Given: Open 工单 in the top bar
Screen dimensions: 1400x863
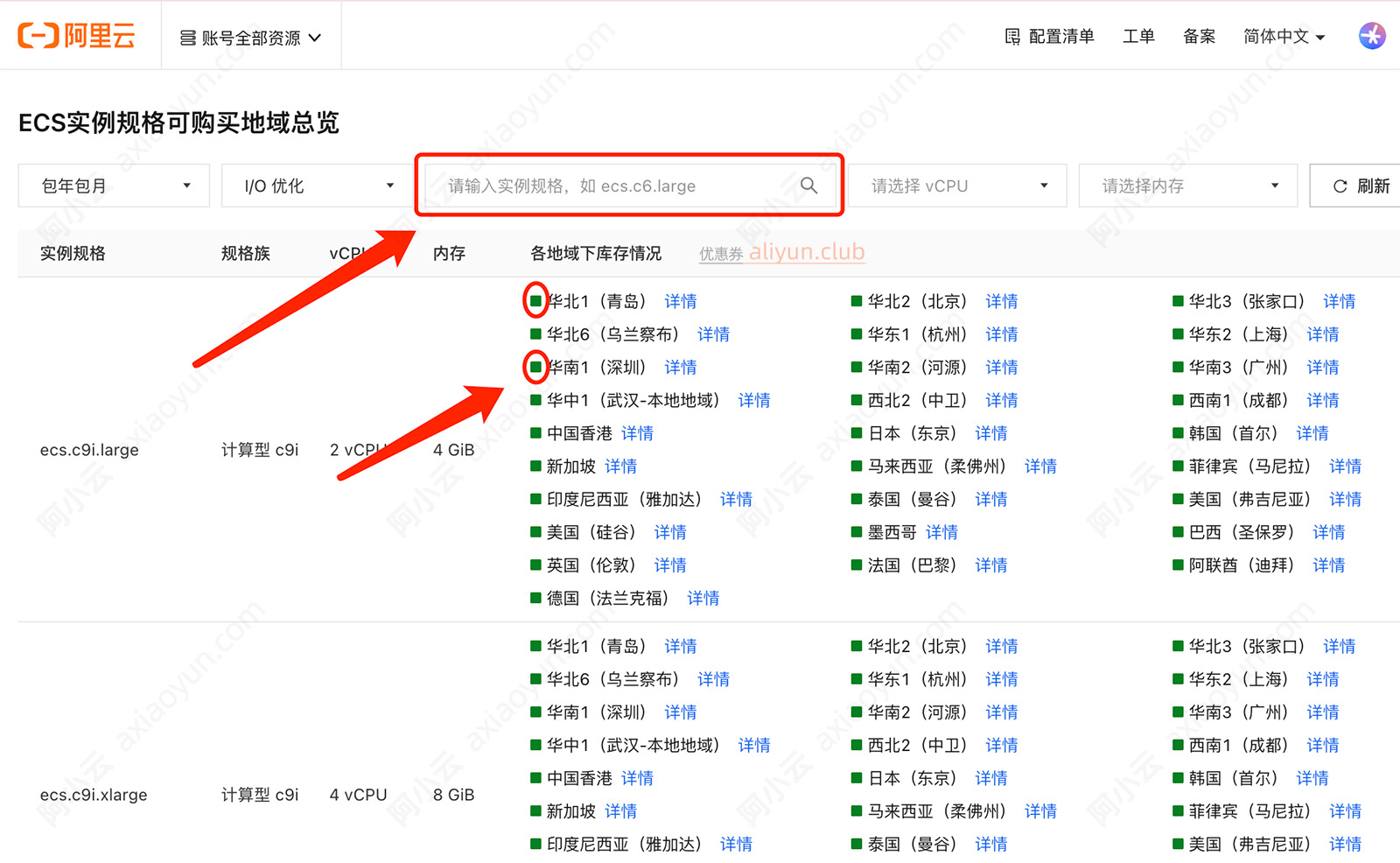Looking at the screenshot, I should [x=1138, y=37].
